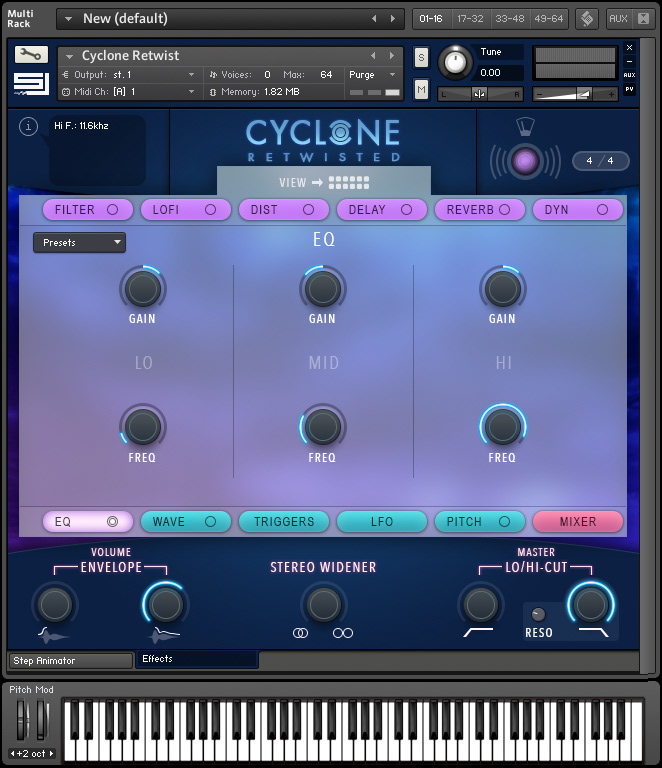Open the EQ Presets dropdown
The image size is (662, 768).
coord(79,242)
